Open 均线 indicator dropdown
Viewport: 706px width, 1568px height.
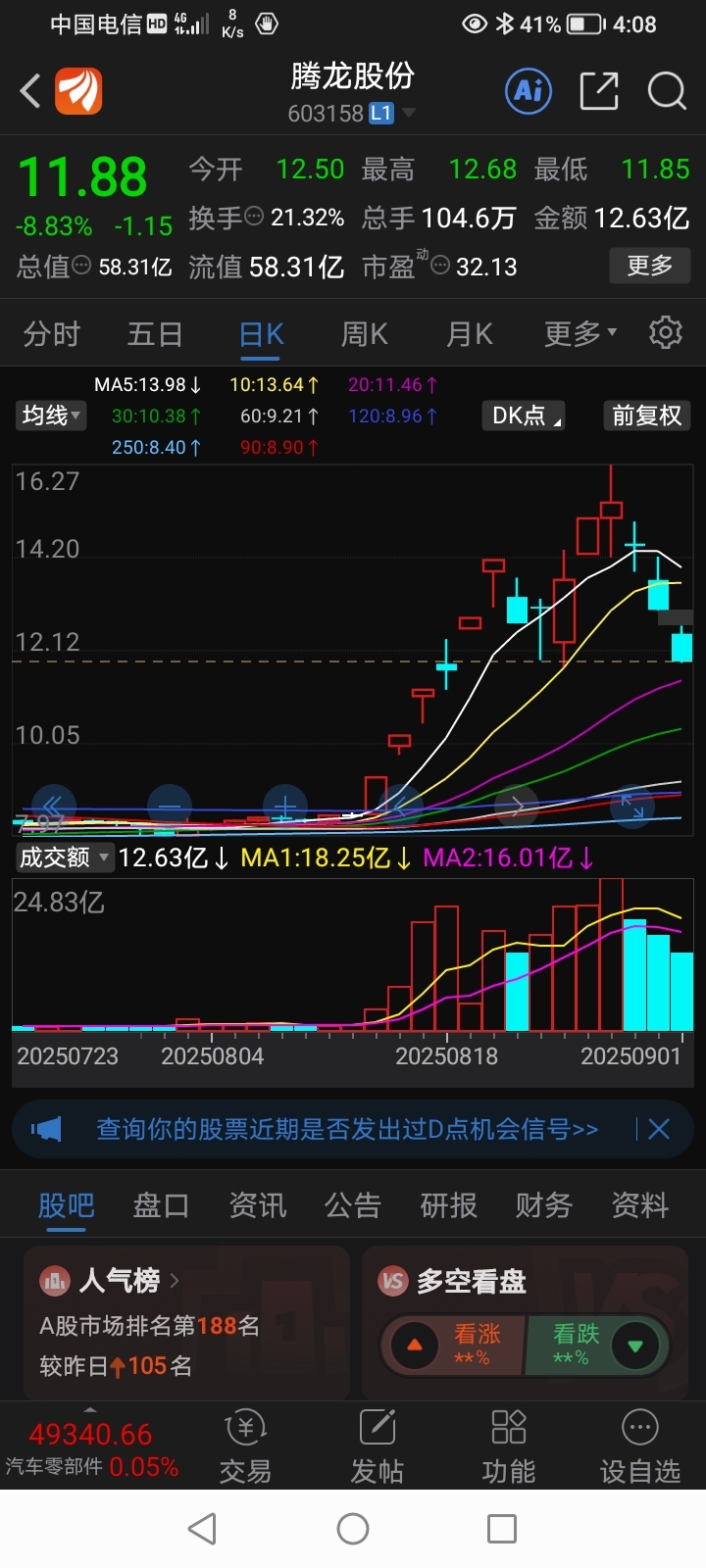pos(51,416)
